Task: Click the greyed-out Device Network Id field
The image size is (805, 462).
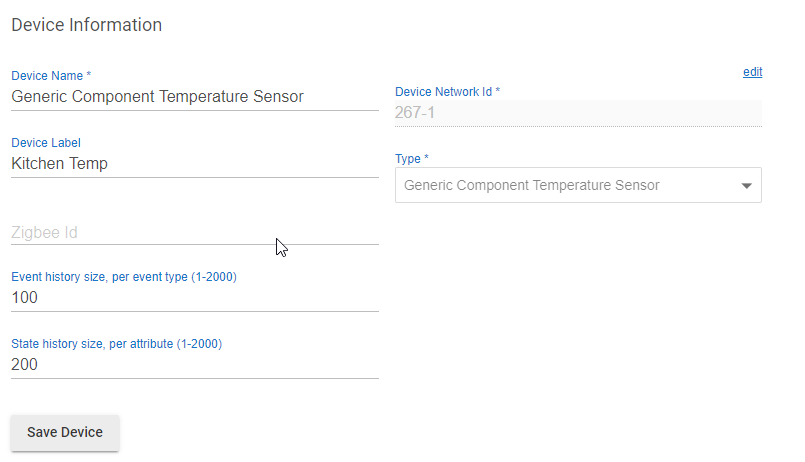Action: click(x=578, y=113)
